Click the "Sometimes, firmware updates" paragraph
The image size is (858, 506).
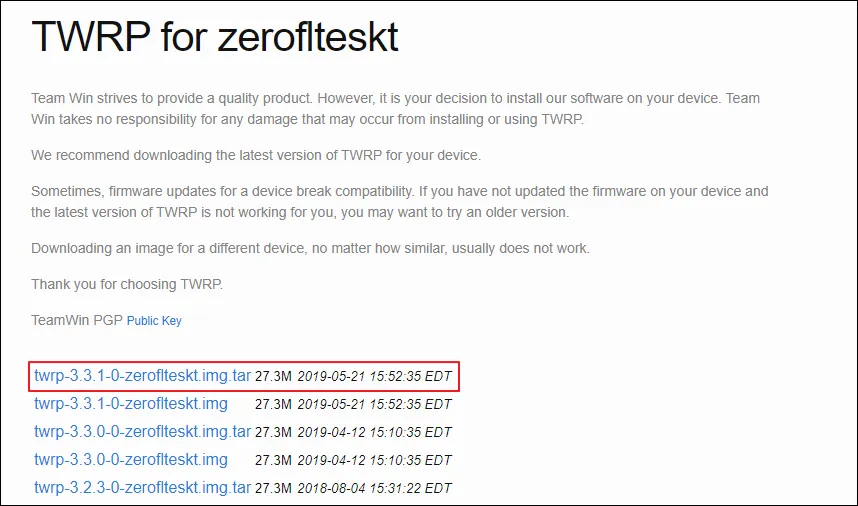point(399,202)
